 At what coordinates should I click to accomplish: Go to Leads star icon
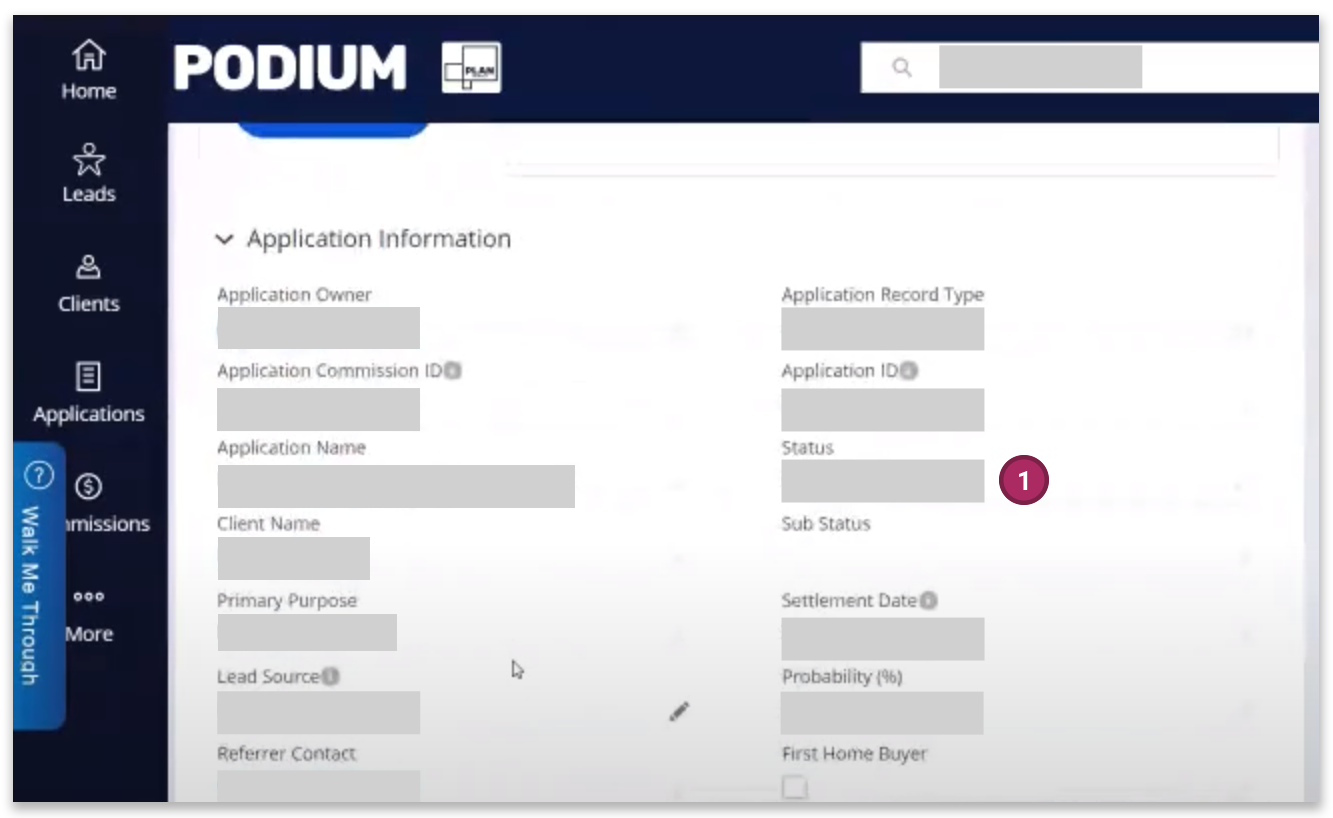88,160
